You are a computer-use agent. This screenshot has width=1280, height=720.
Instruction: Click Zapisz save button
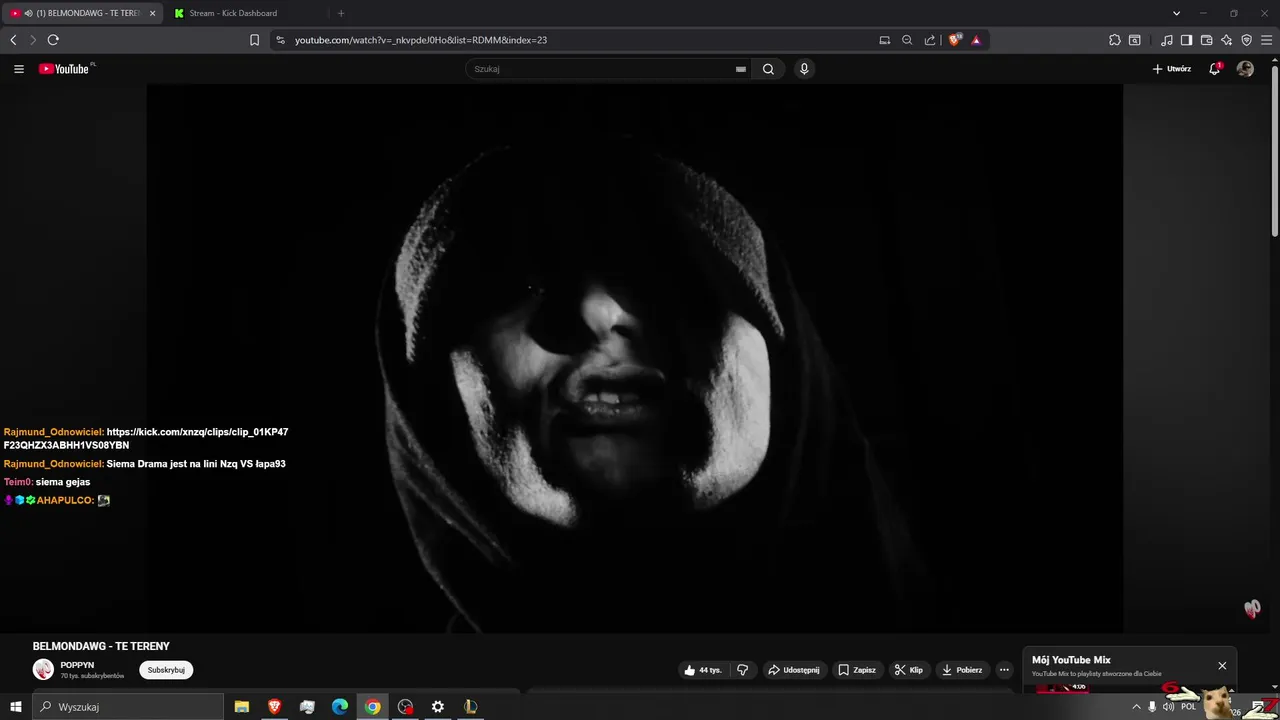point(857,670)
